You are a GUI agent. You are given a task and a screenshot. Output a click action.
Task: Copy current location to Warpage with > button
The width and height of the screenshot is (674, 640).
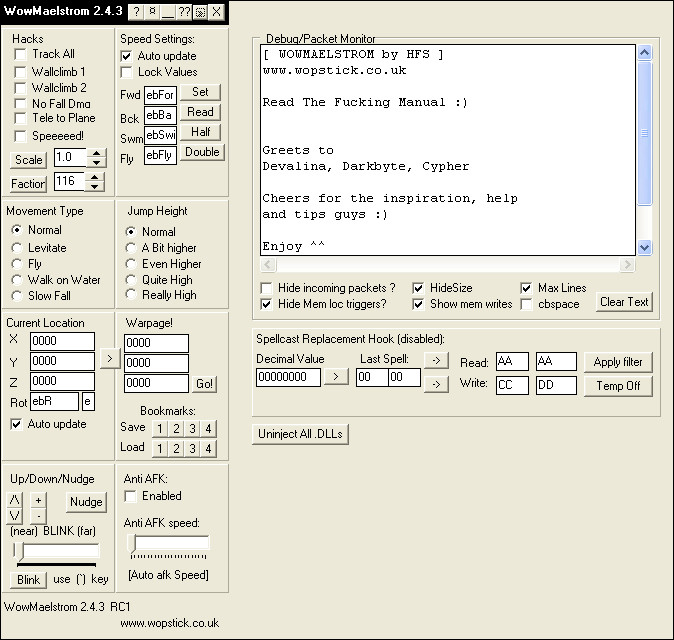point(110,358)
